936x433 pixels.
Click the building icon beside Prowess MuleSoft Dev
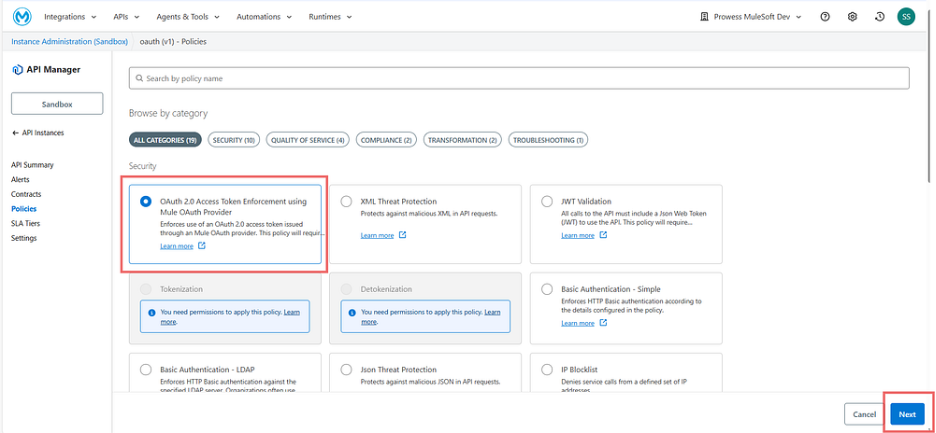(x=704, y=17)
